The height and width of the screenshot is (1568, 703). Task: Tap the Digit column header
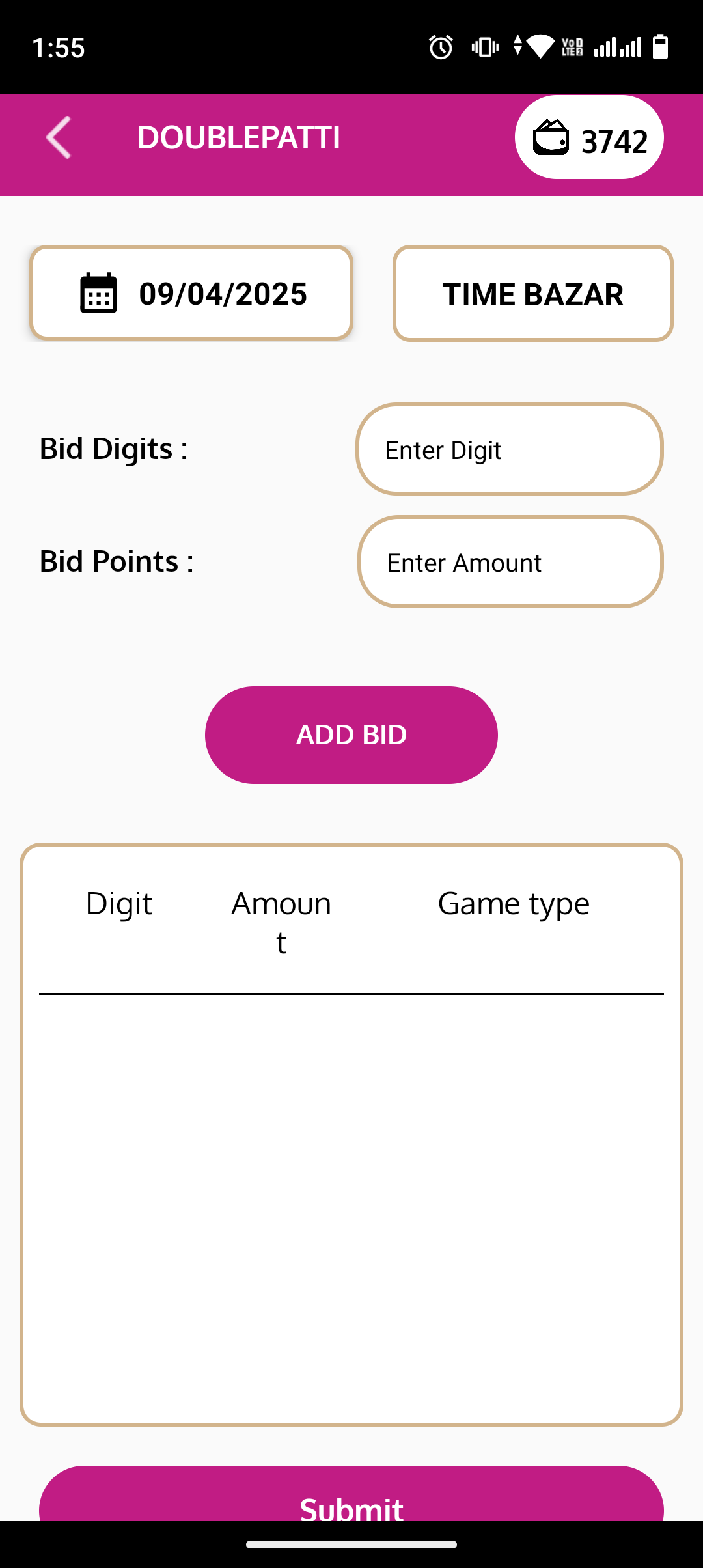coord(119,904)
